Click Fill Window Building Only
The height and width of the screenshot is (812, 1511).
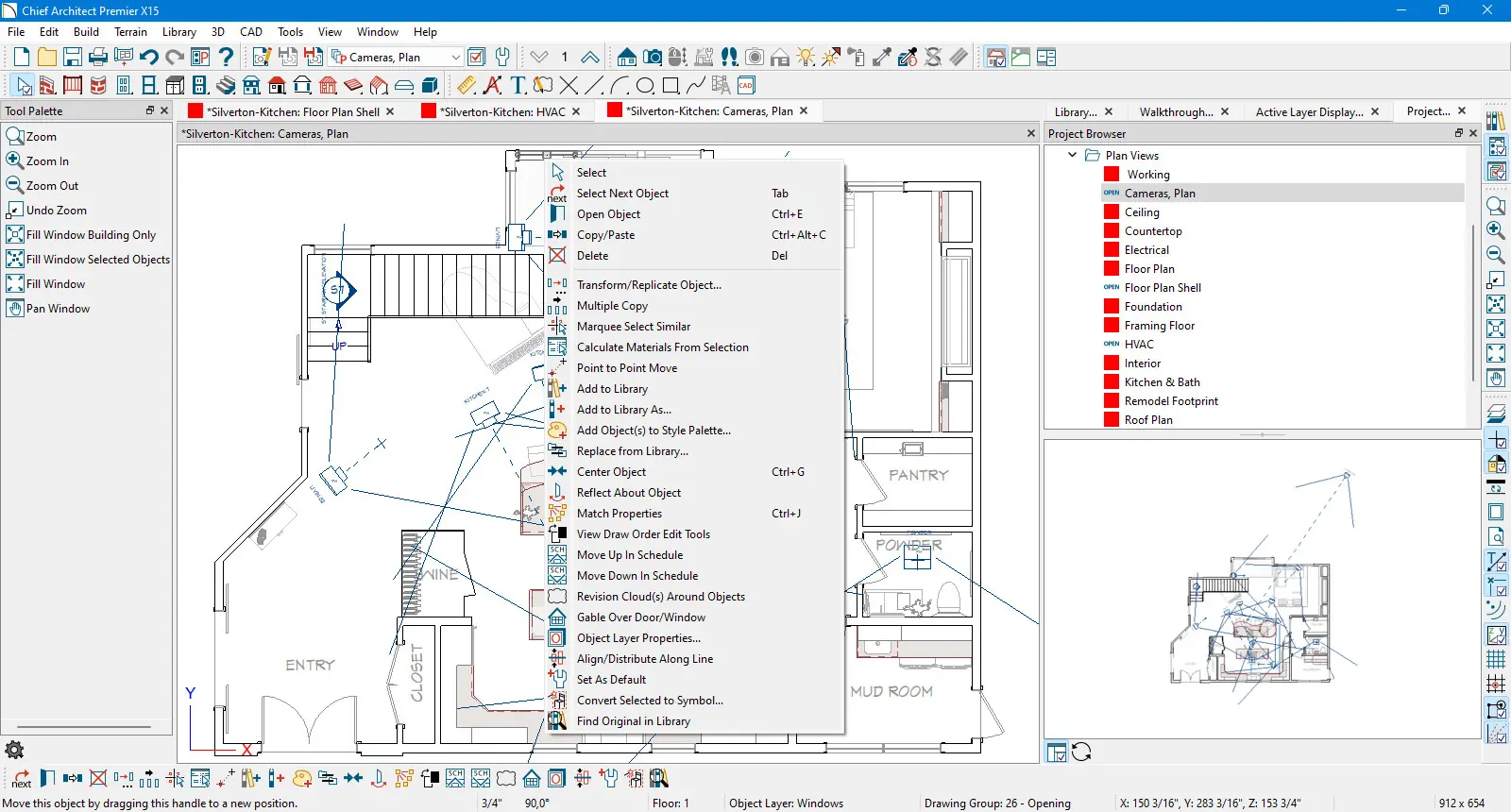point(91,235)
